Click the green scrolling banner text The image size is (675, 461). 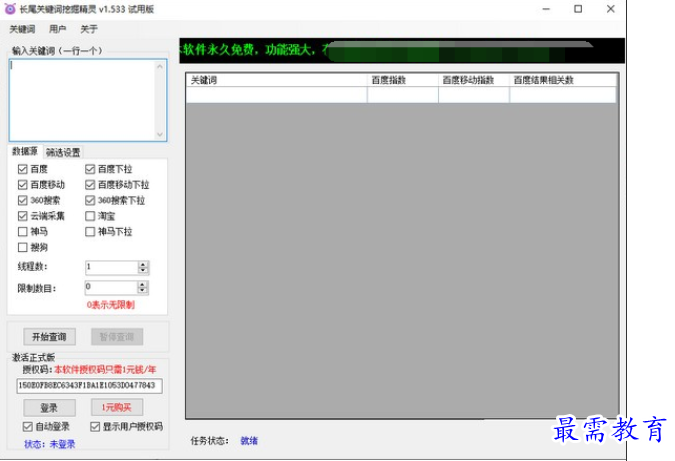click(254, 50)
